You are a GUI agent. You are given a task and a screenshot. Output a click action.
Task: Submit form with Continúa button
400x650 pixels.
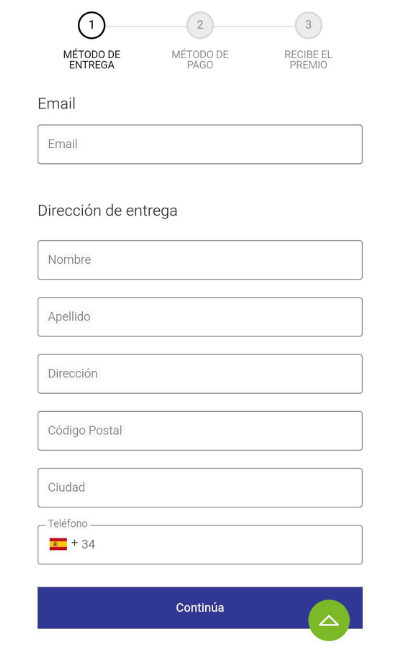(x=200, y=608)
